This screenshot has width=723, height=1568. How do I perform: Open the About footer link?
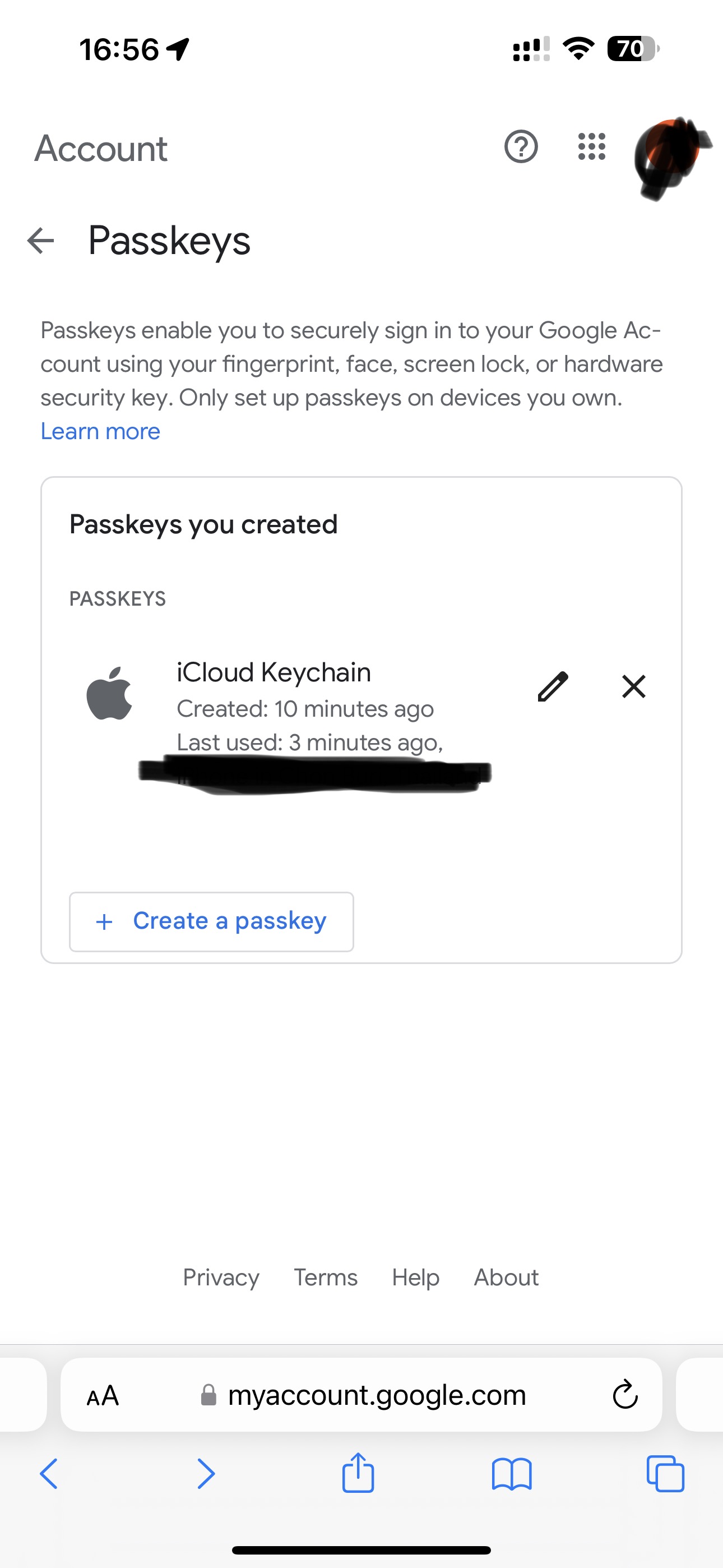pos(506,1277)
